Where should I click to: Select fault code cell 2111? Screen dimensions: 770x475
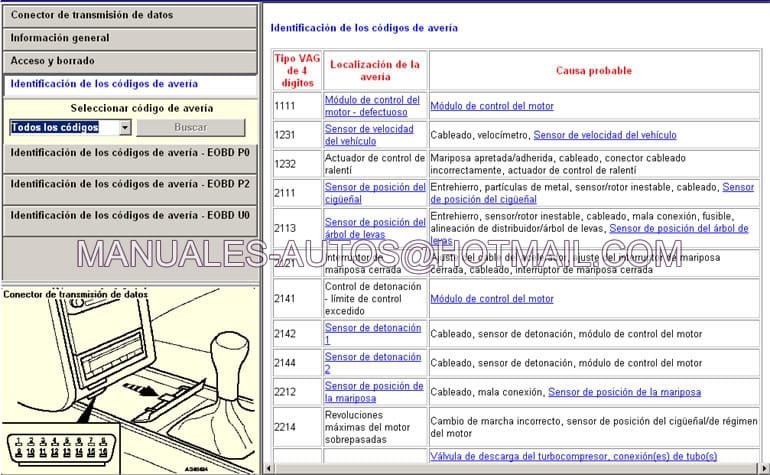[297, 193]
